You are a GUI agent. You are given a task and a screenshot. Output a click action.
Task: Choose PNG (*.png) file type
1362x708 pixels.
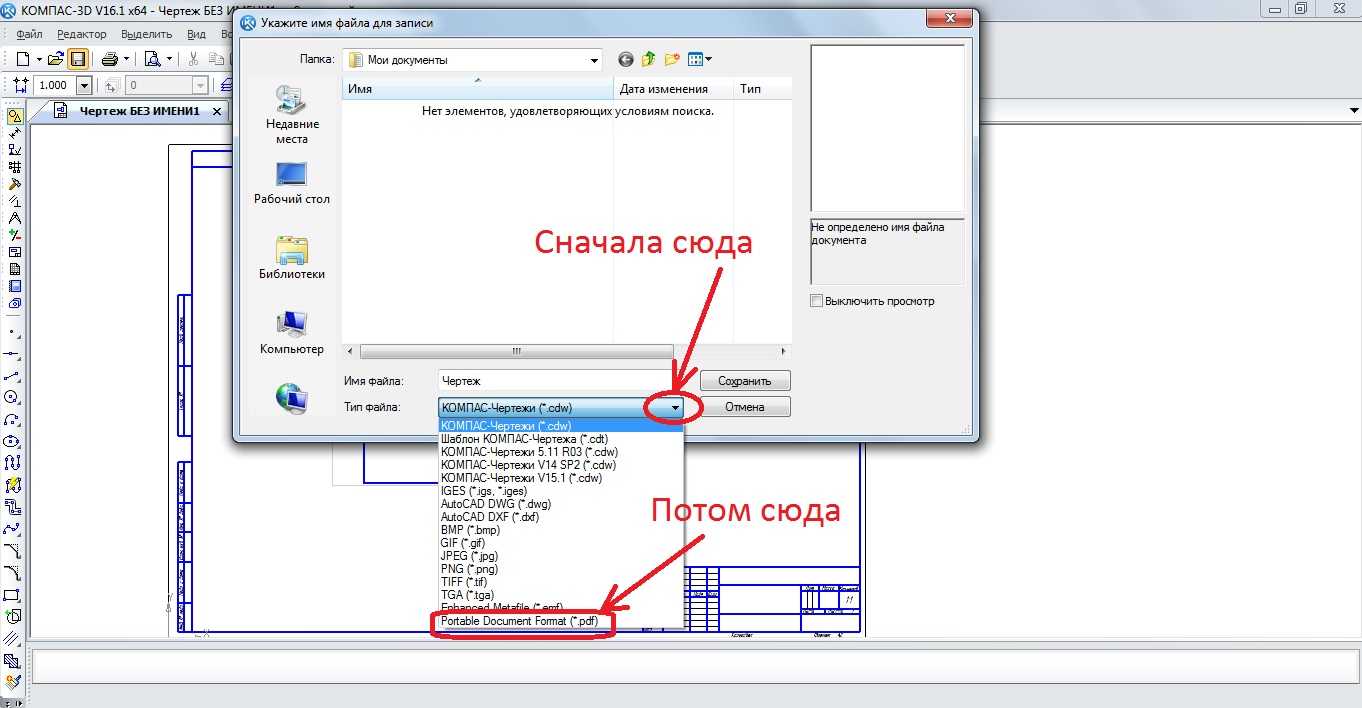click(x=468, y=569)
